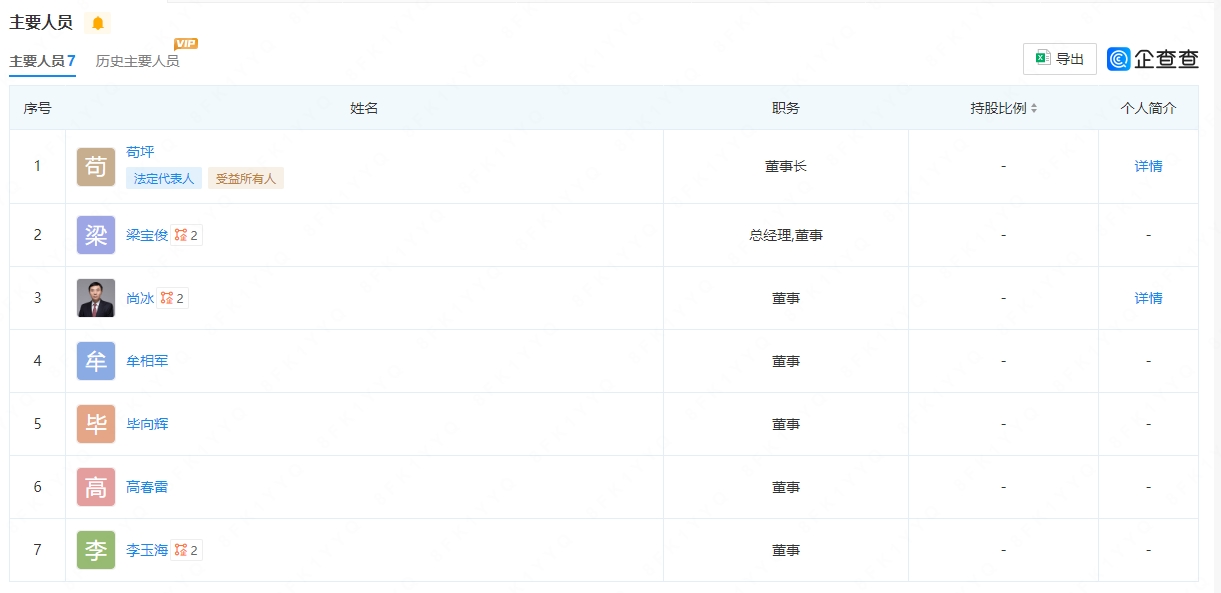
Task: Open 牟相军 avatar tile
Action: pyautogui.click(x=96, y=361)
